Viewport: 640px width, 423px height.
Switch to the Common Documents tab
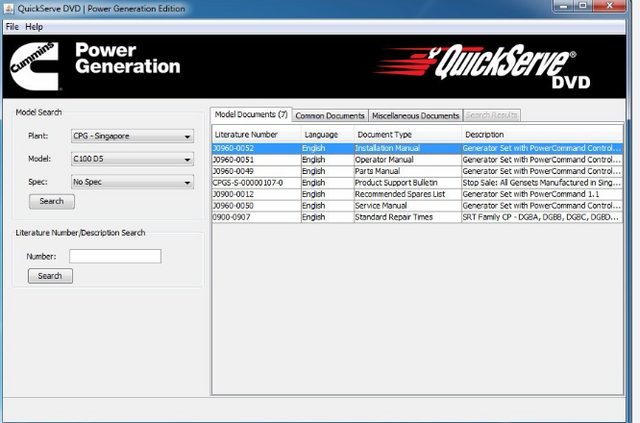(x=330, y=116)
